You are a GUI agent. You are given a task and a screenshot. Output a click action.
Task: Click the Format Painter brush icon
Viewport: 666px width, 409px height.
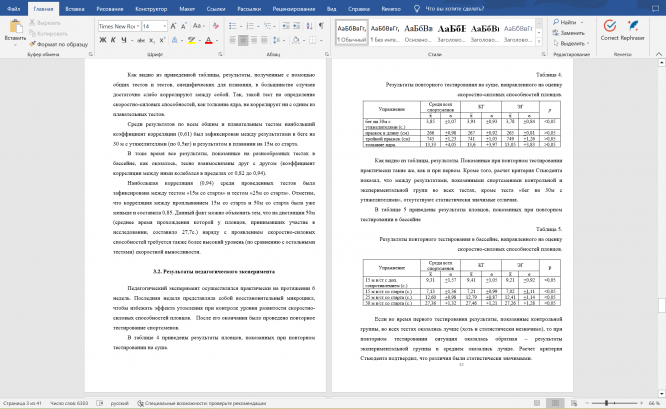click(x=32, y=44)
